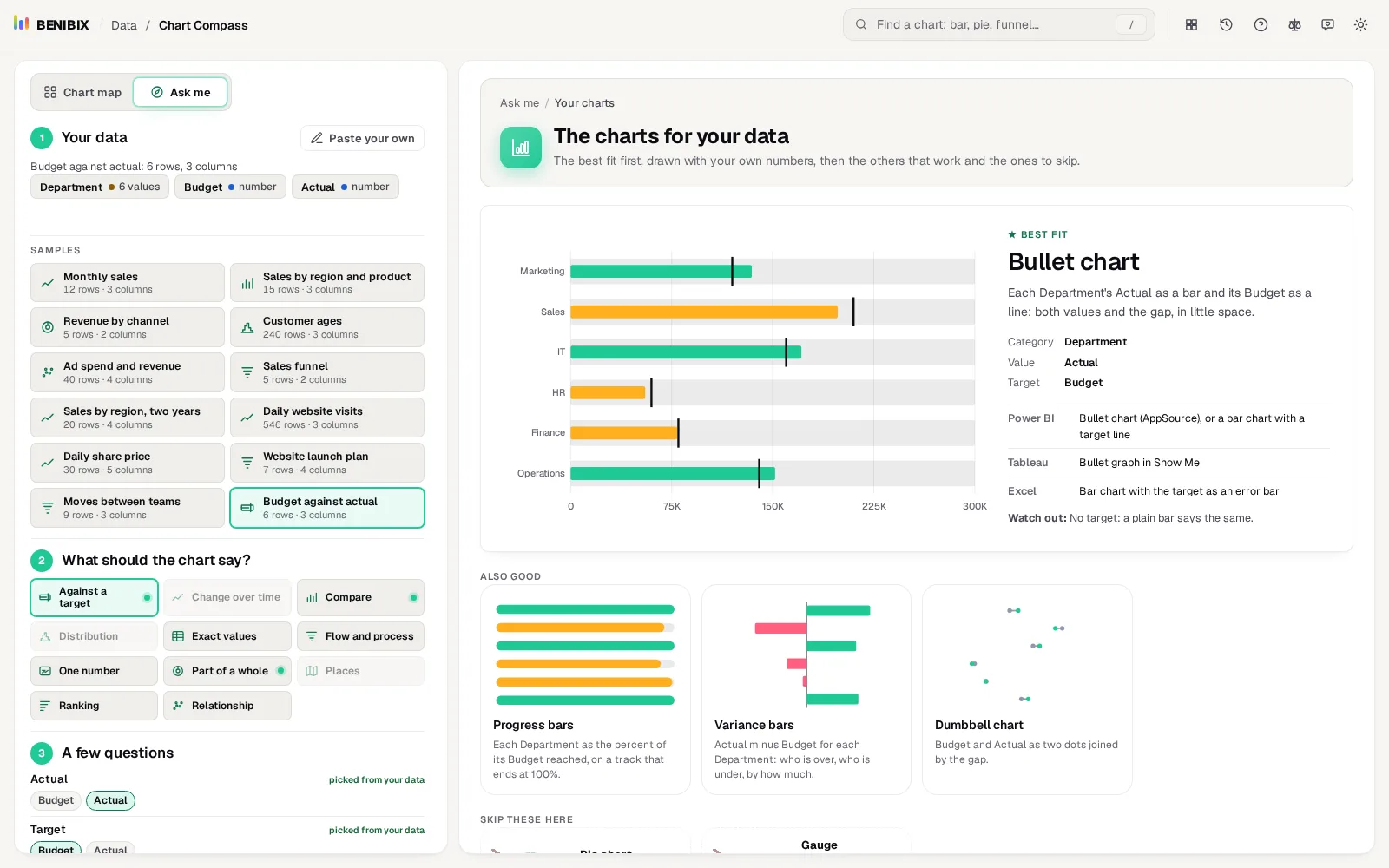Choose Budget for the Actual question
Viewport: 1389px width, 868px height.
(x=56, y=800)
